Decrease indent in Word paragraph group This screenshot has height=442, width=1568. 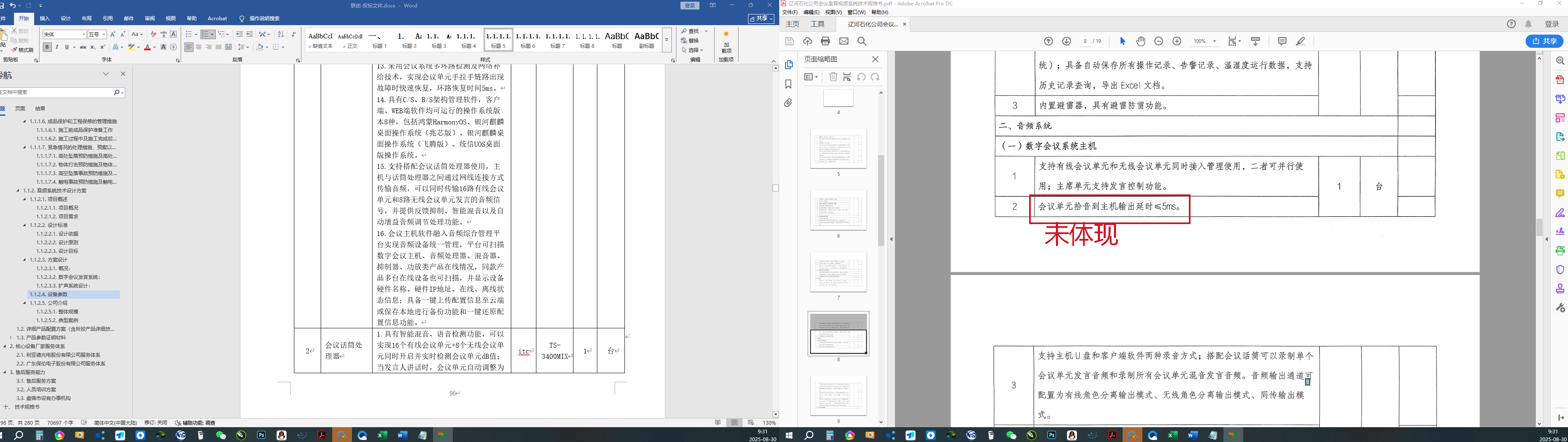pos(239,34)
